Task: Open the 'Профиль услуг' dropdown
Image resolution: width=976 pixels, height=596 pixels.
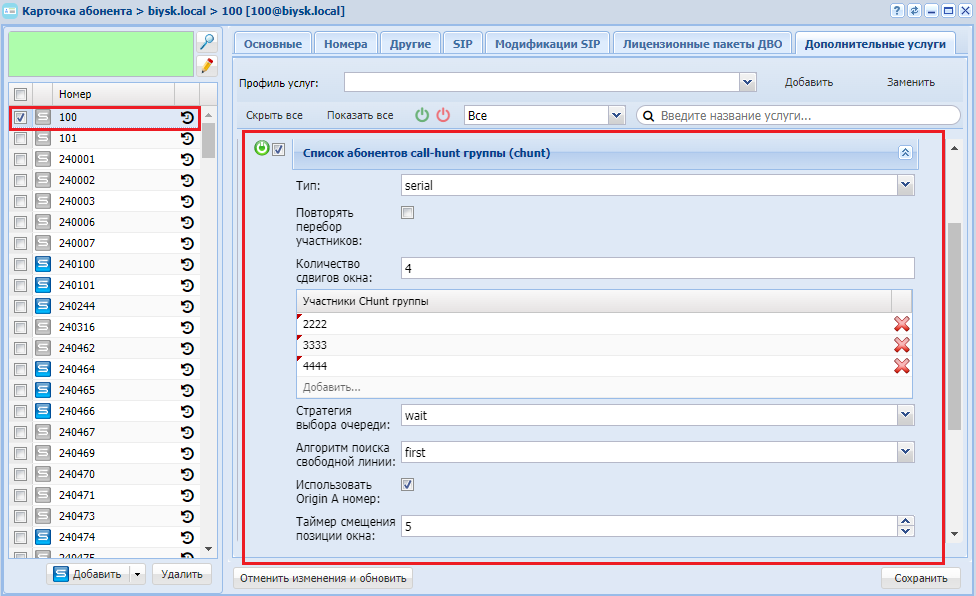Action: [747, 82]
